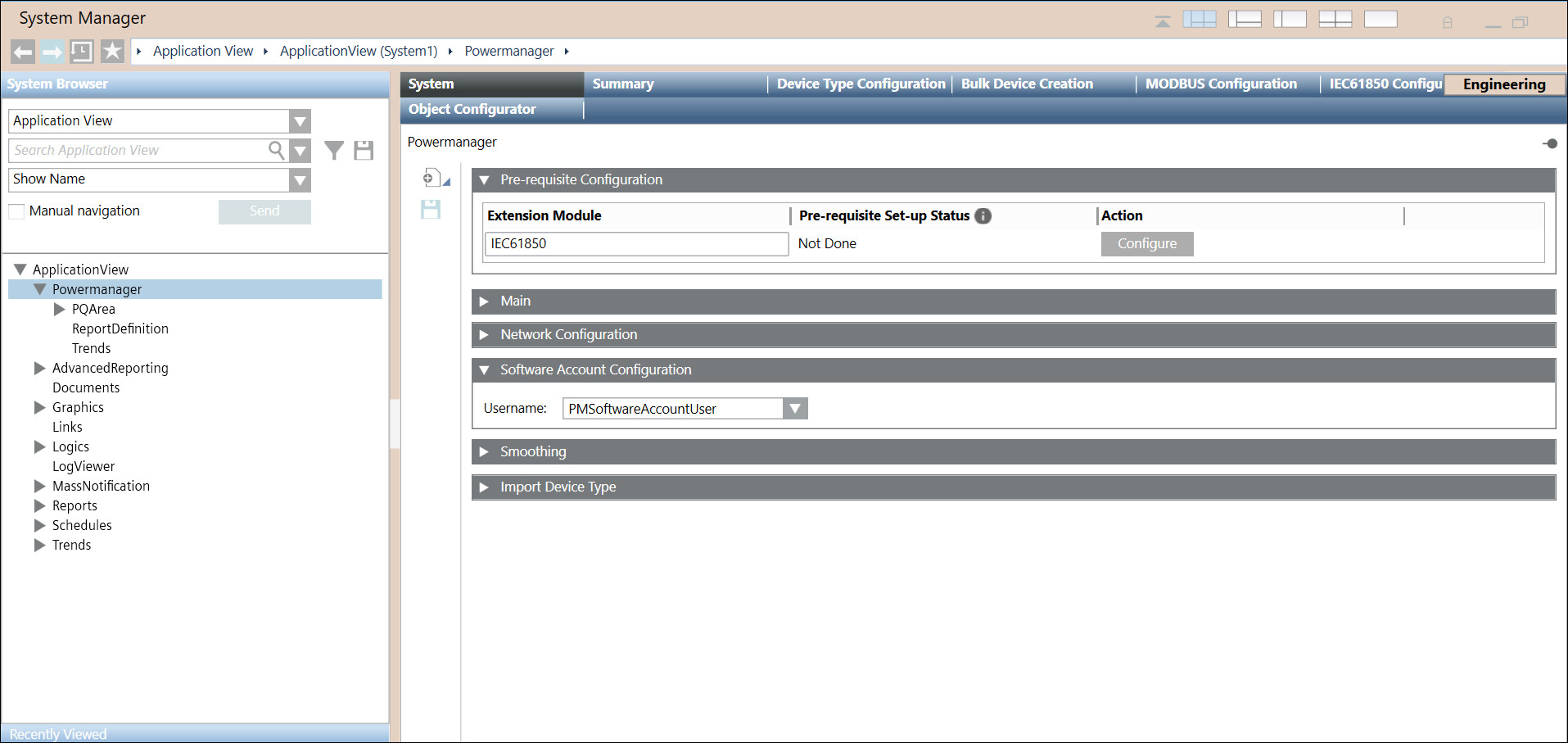
Task: Click the forward navigation arrow icon
Action: [x=52, y=52]
